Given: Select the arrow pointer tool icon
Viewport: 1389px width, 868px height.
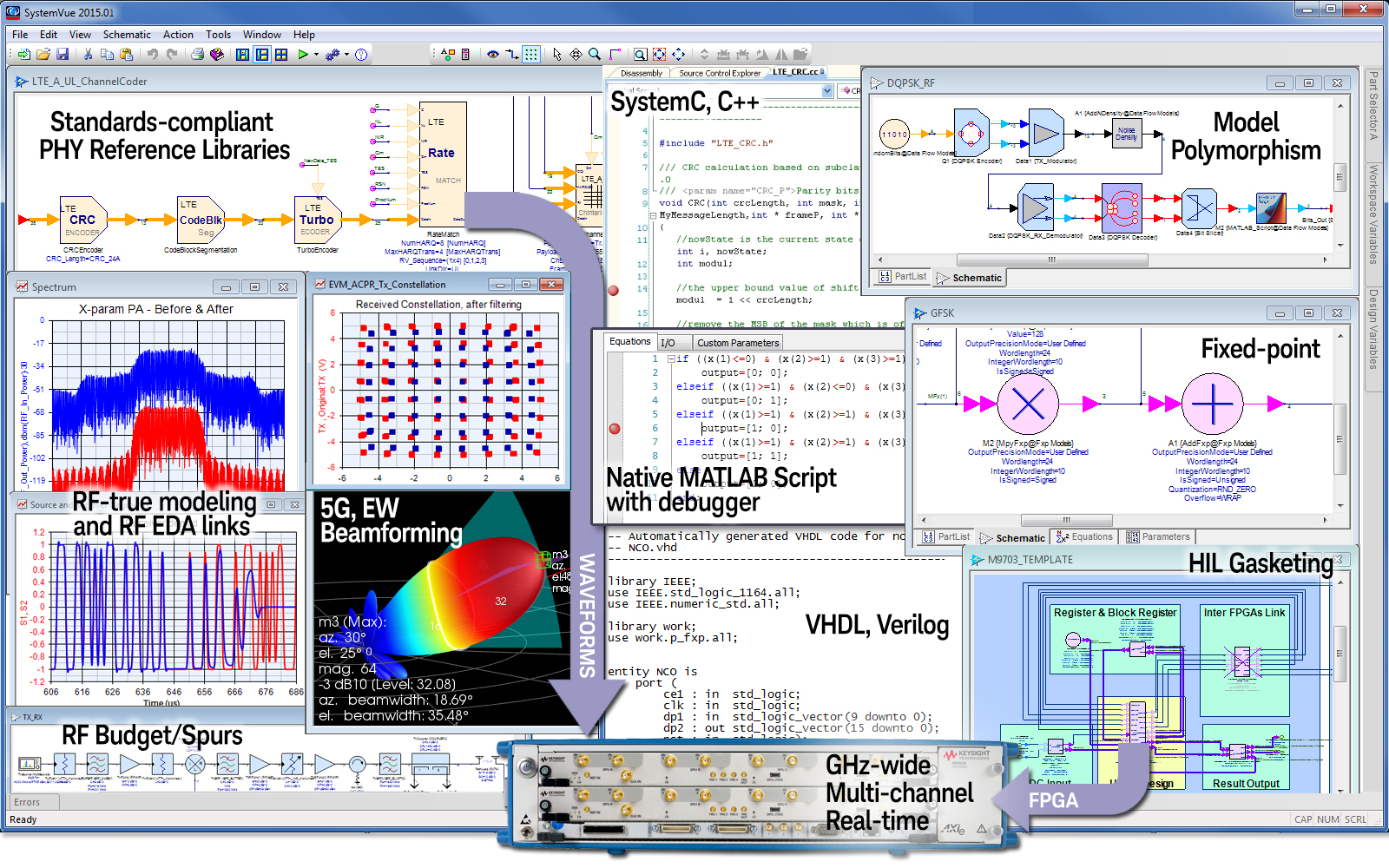Looking at the screenshot, I should pos(556,54).
